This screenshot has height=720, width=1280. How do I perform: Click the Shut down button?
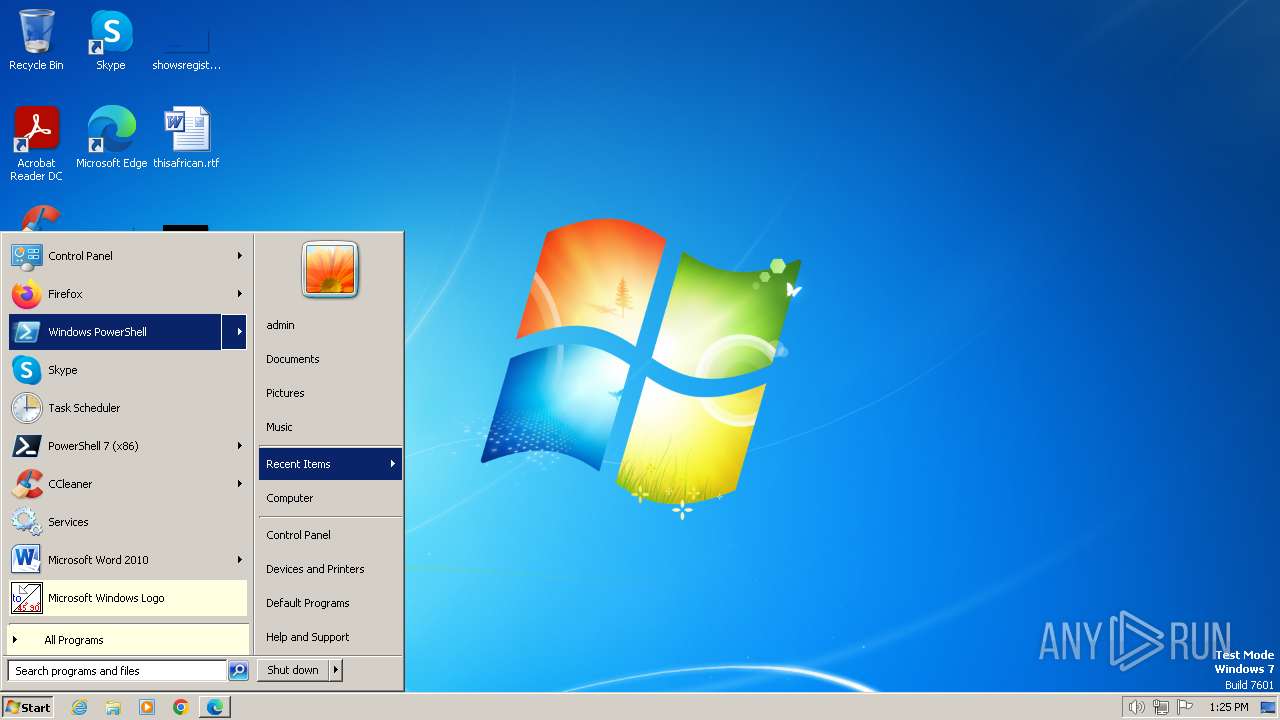pyautogui.click(x=293, y=670)
